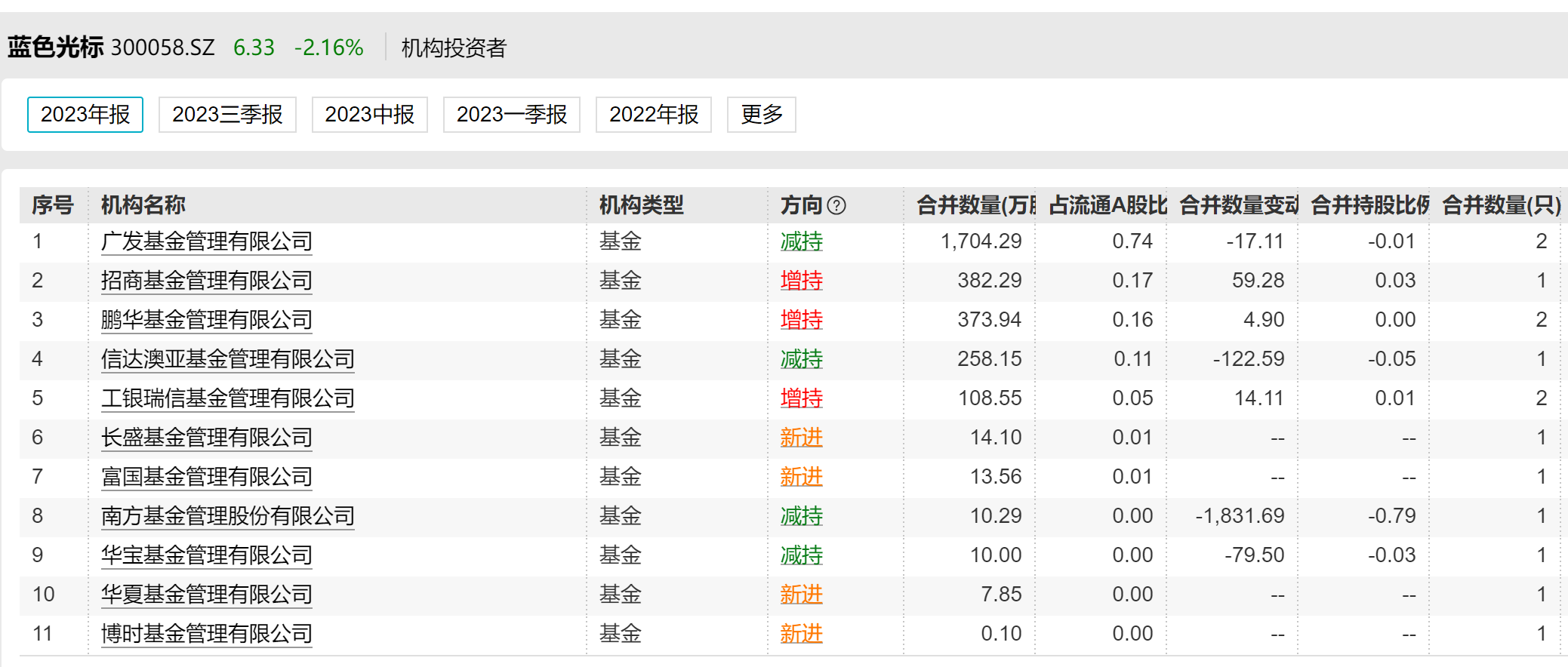The image size is (1568, 667).
Task: Click the help icon next to 方向
Action: (836, 205)
